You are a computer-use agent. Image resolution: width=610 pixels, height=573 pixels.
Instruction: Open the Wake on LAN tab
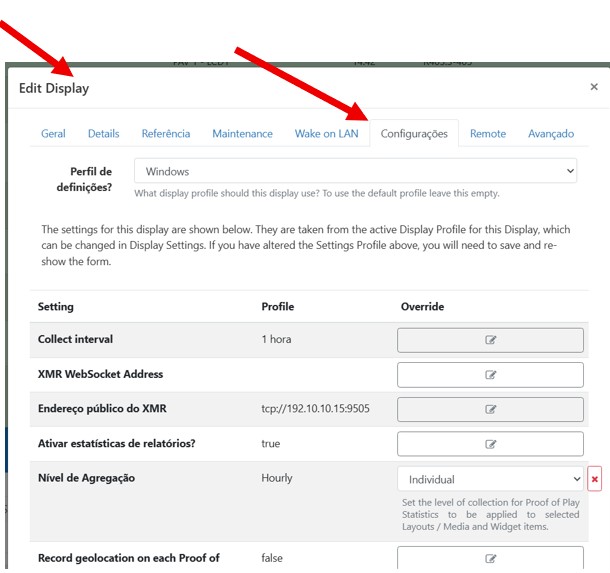click(326, 133)
